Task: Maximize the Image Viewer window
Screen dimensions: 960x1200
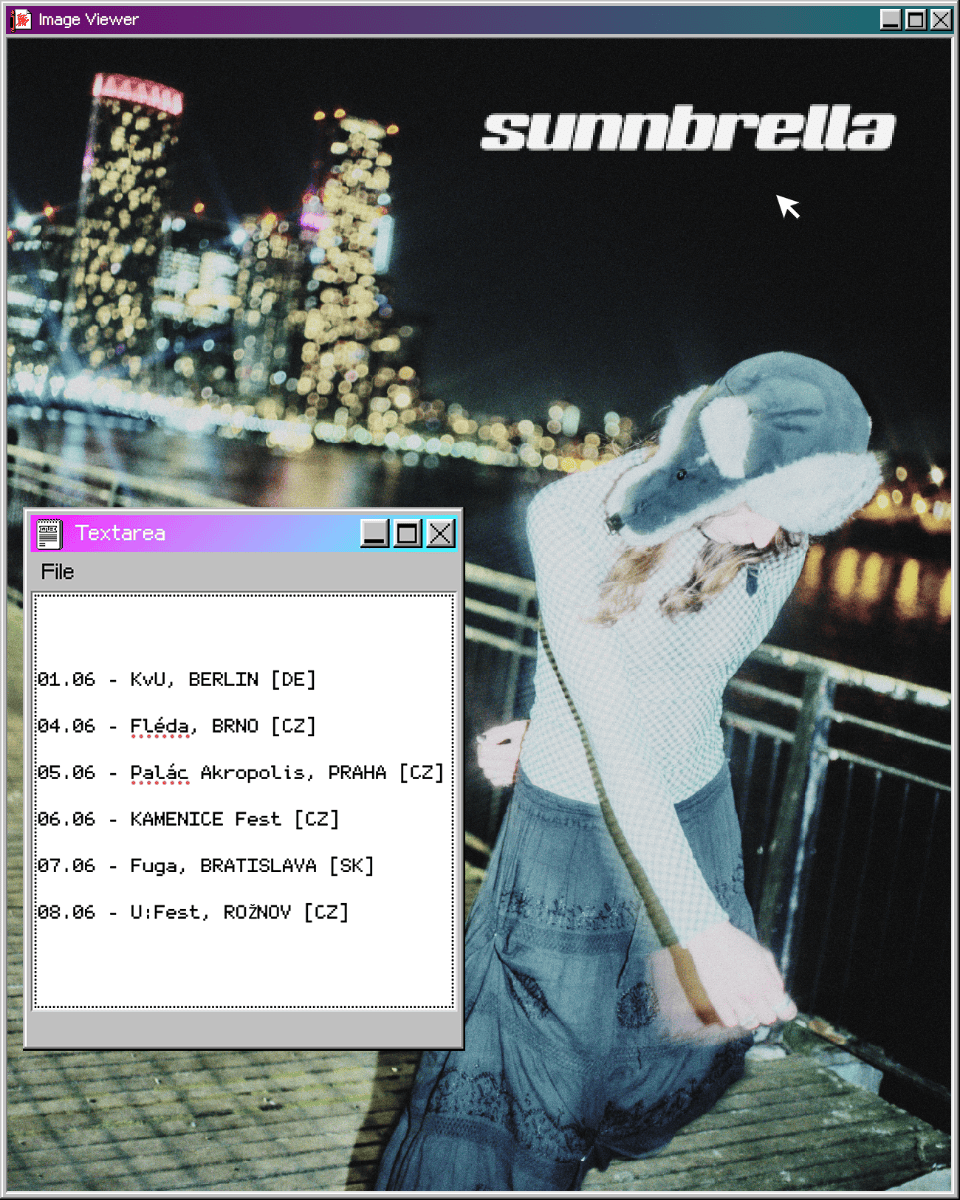Action: [916, 20]
